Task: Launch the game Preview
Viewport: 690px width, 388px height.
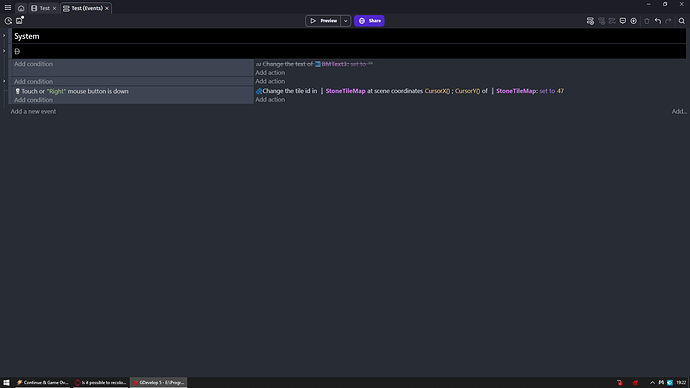Action: coord(323,21)
